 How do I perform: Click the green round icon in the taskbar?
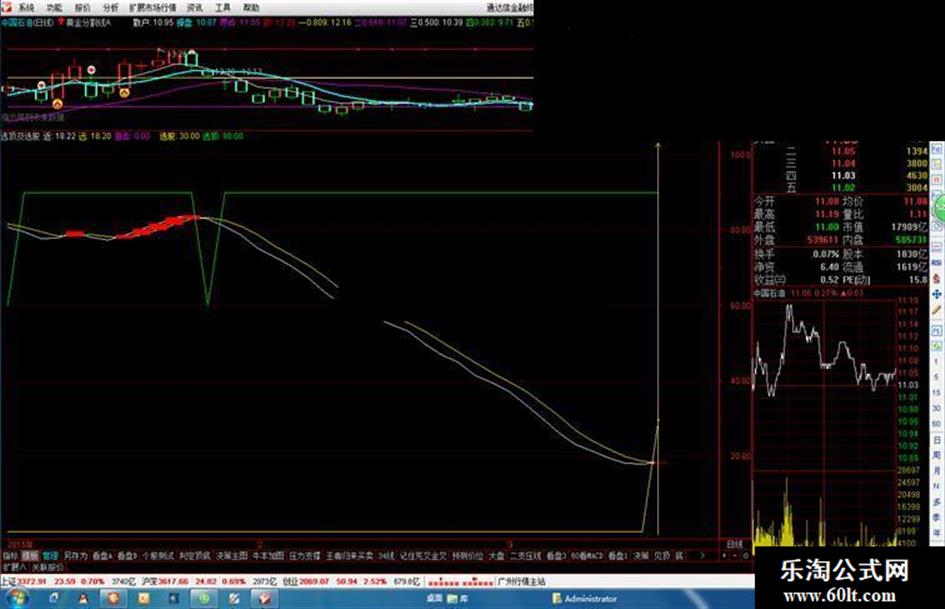(204, 598)
